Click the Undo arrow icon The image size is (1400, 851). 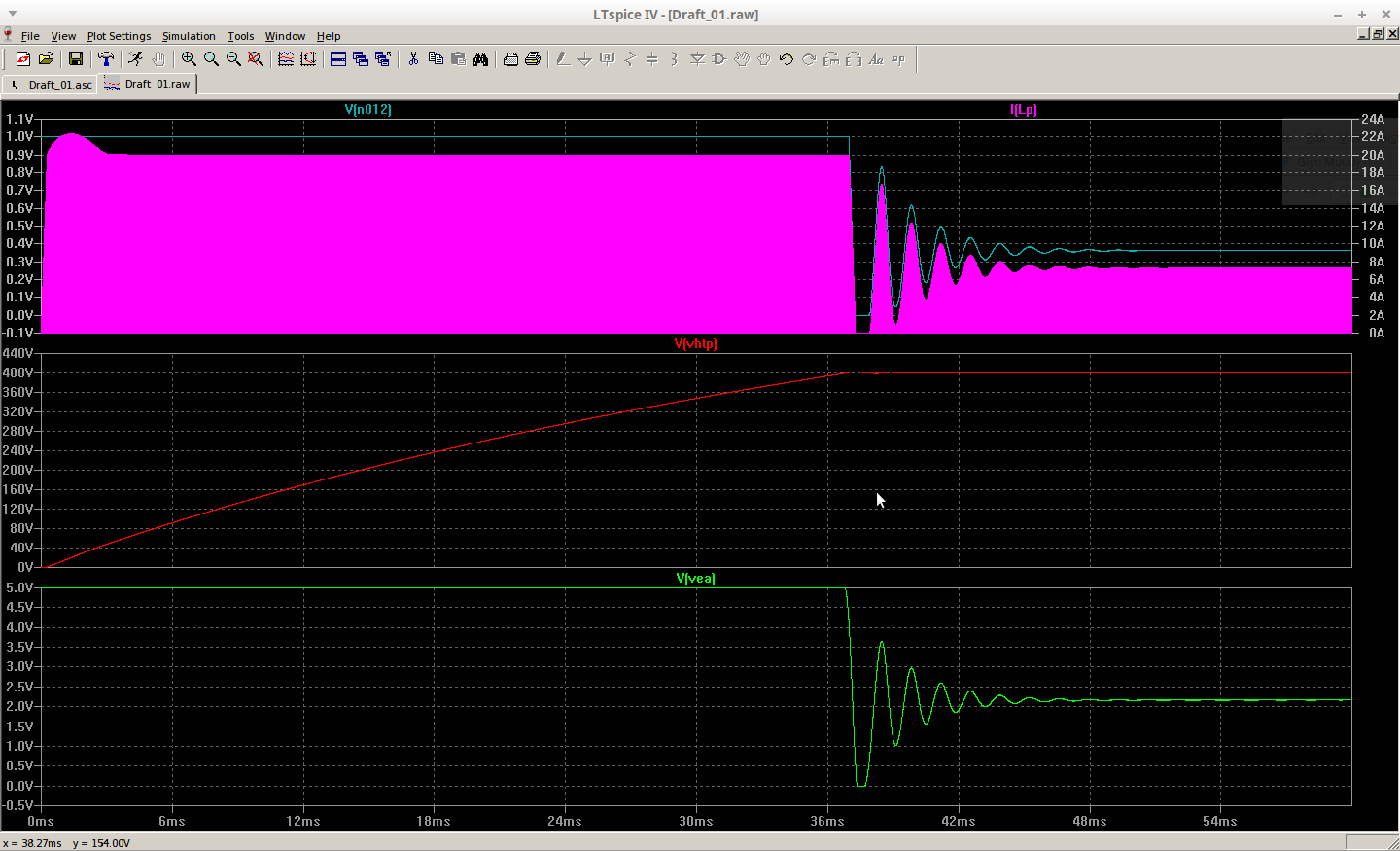click(x=787, y=59)
